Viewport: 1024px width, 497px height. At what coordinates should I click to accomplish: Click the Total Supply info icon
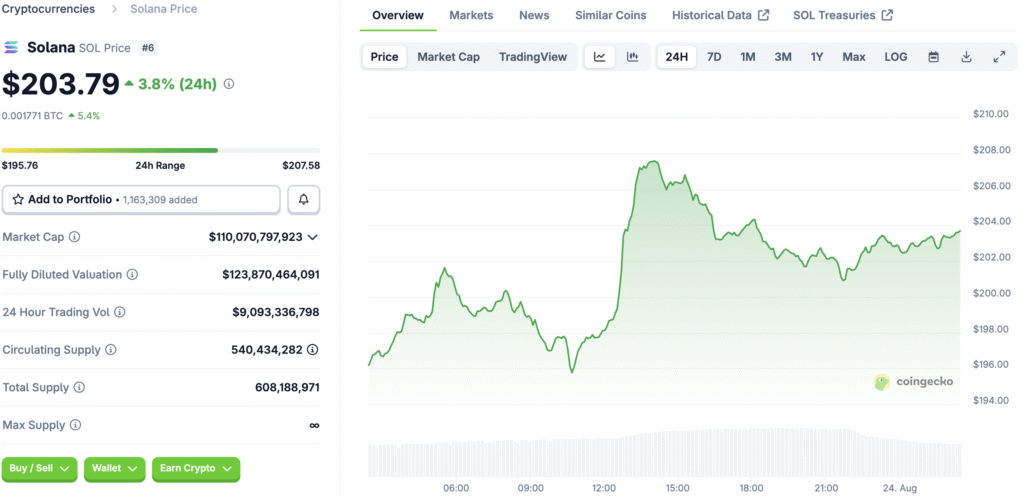click(x=79, y=388)
